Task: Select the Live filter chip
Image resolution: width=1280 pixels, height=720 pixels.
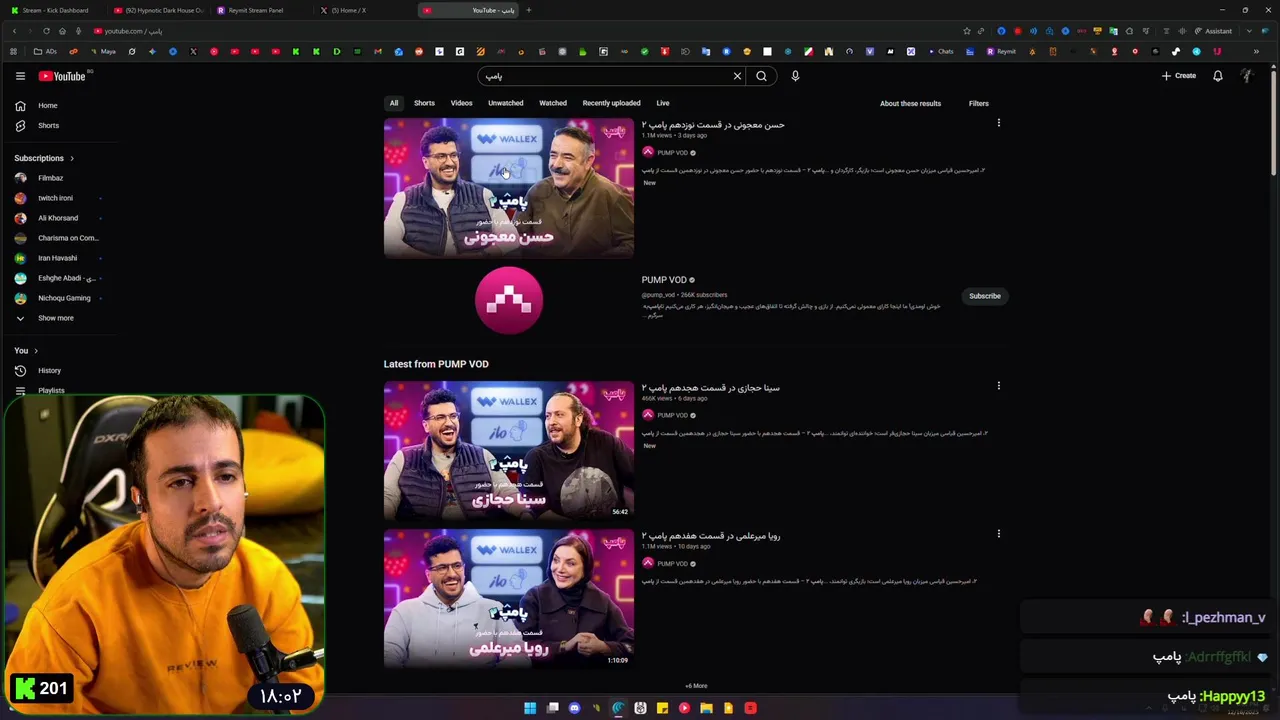Action: pos(663,103)
